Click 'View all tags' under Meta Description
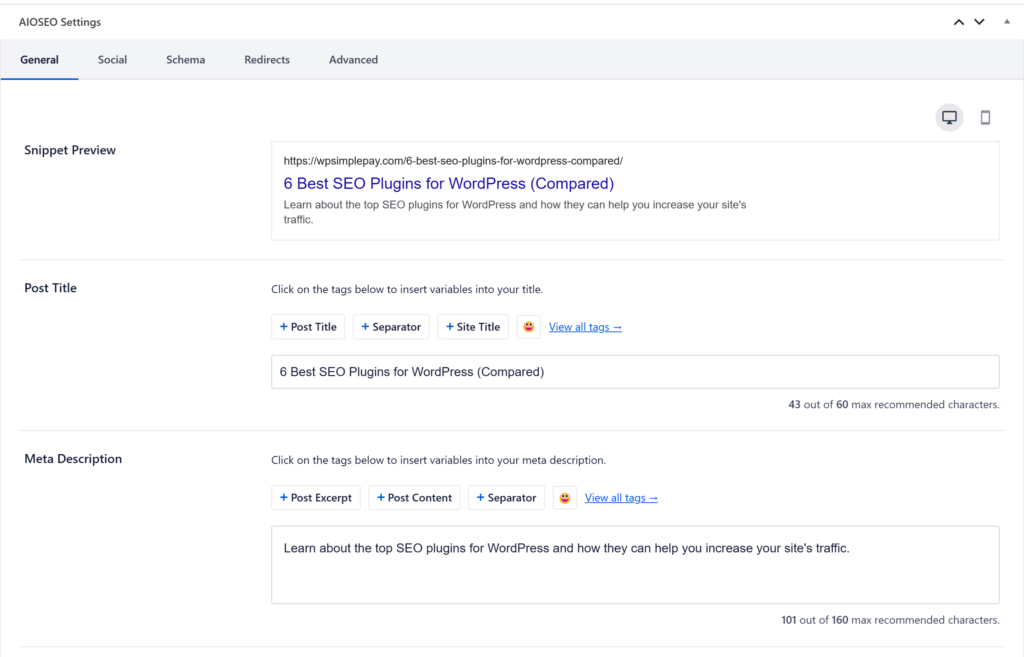 point(621,498)
